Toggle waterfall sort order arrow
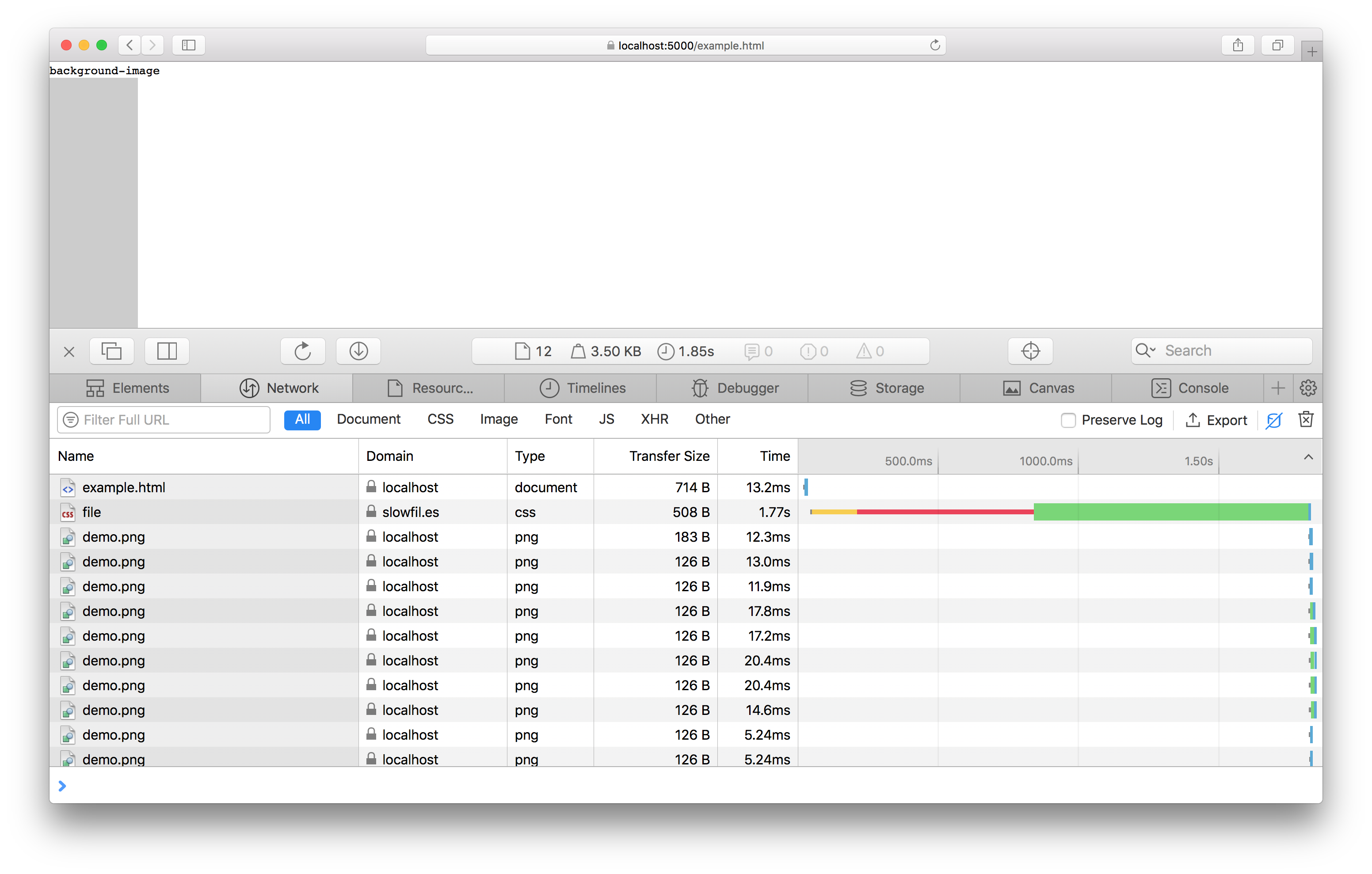The image size is (1372, 874). pos(1308,457)
